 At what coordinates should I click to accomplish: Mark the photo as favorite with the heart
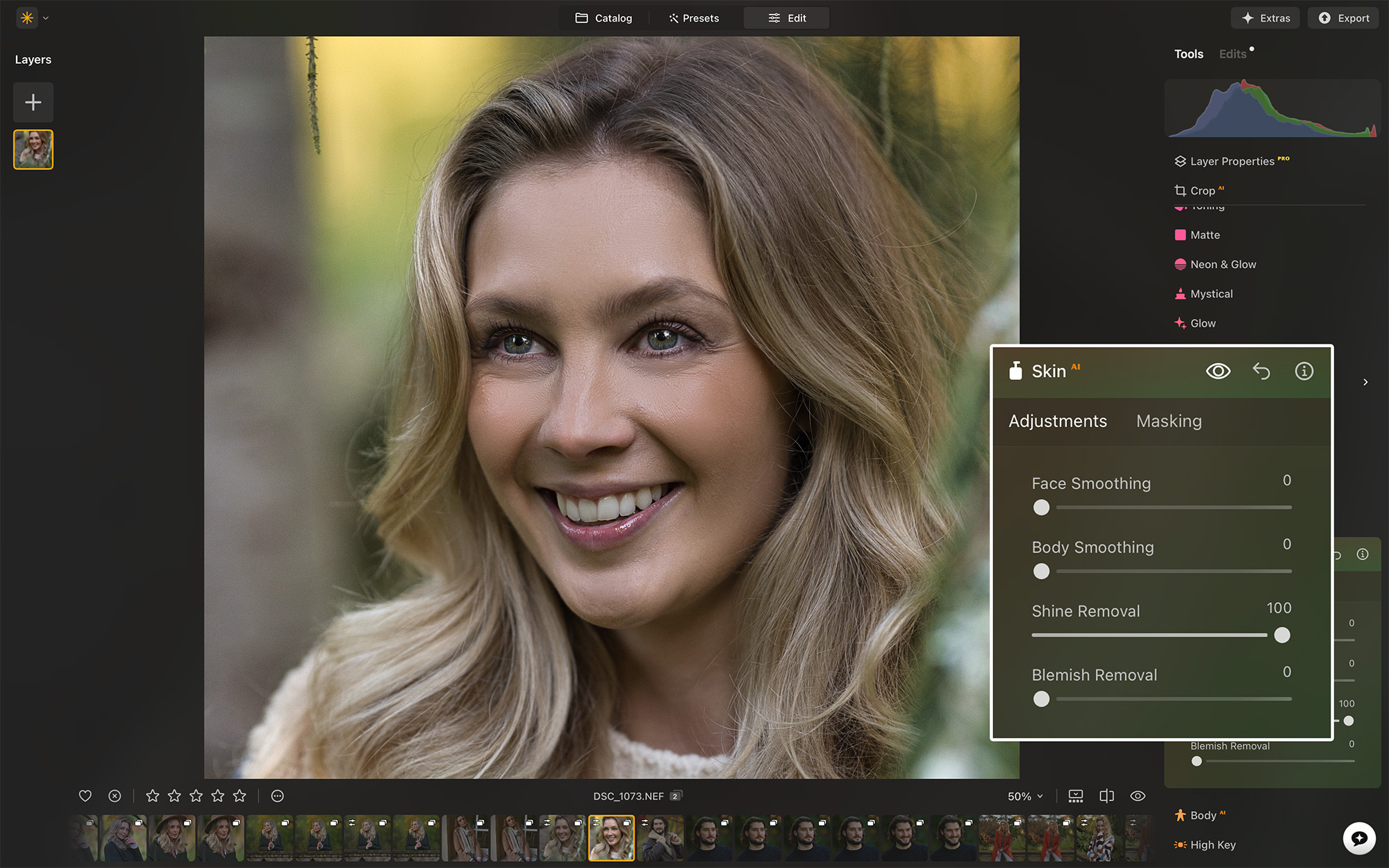[x=85, y=796]
